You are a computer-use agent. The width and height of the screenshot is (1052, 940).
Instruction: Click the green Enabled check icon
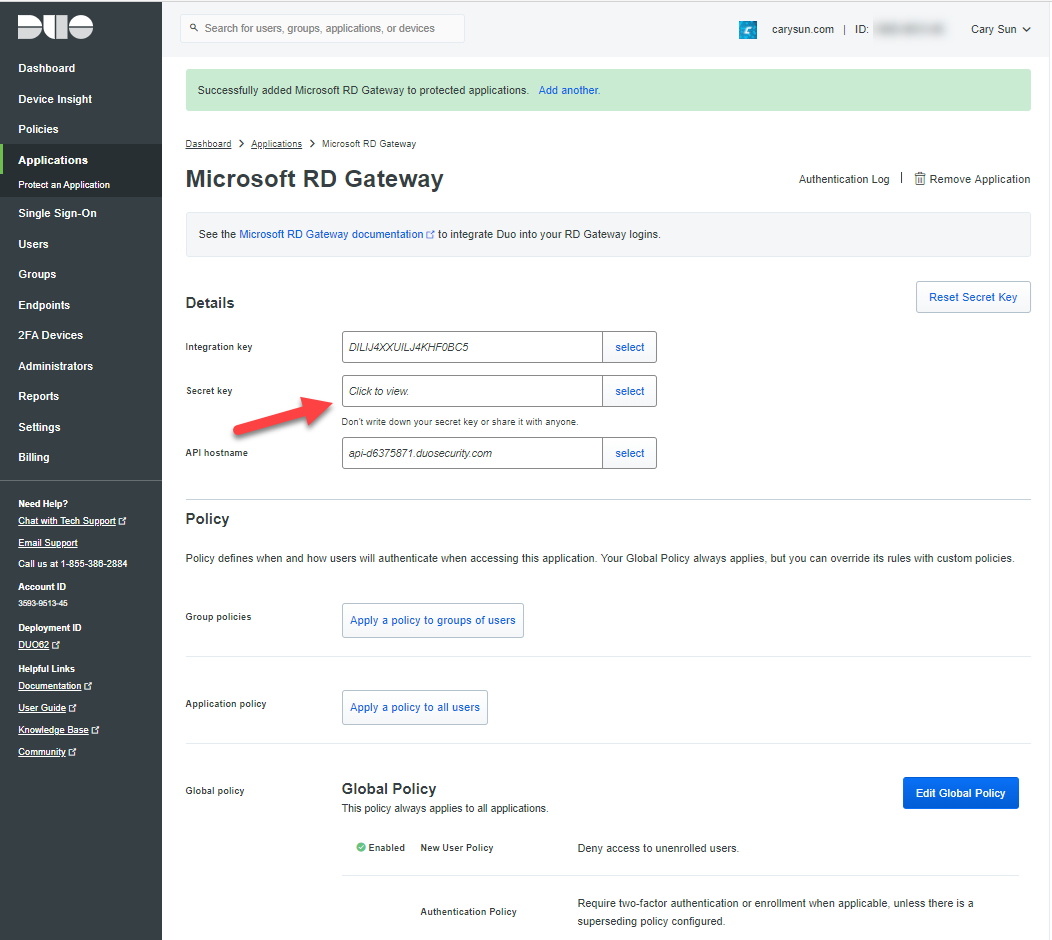point(361,847)
